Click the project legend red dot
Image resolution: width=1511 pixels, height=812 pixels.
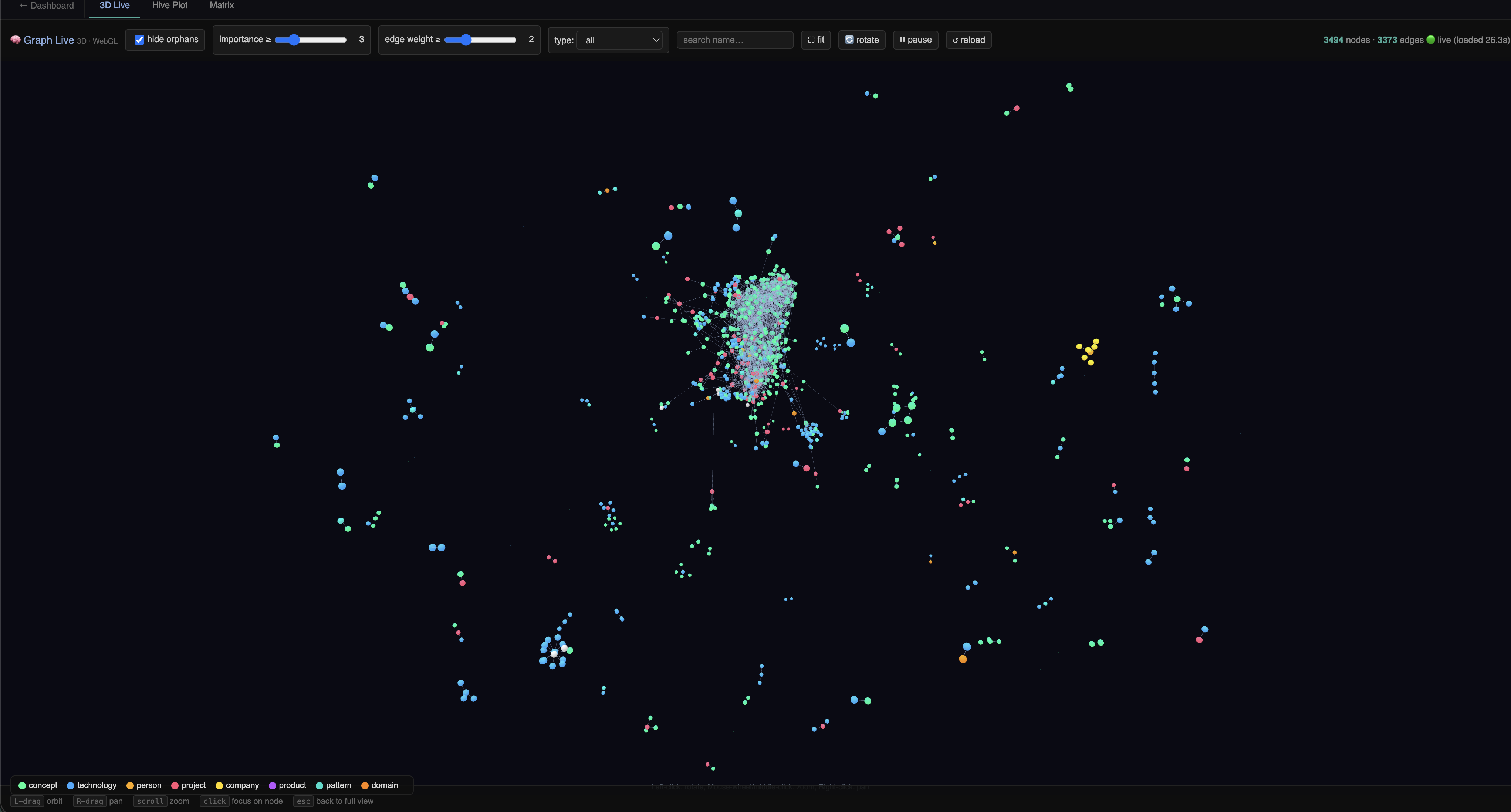tap(175, 786)
